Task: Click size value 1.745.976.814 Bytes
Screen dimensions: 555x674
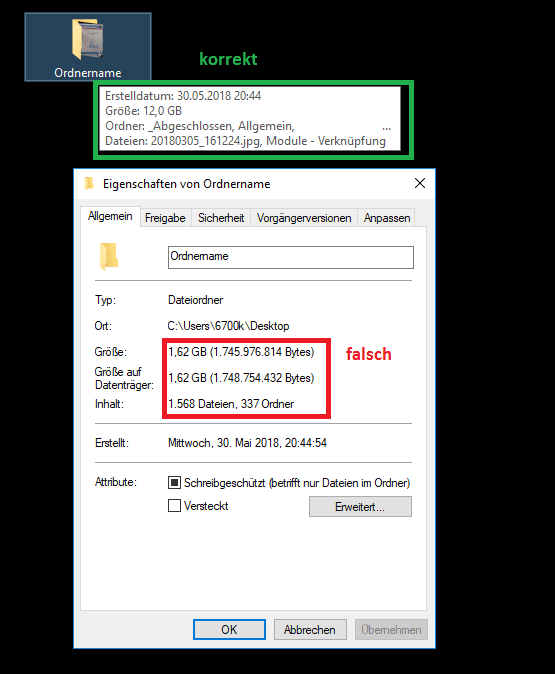Action: point(241,352)
